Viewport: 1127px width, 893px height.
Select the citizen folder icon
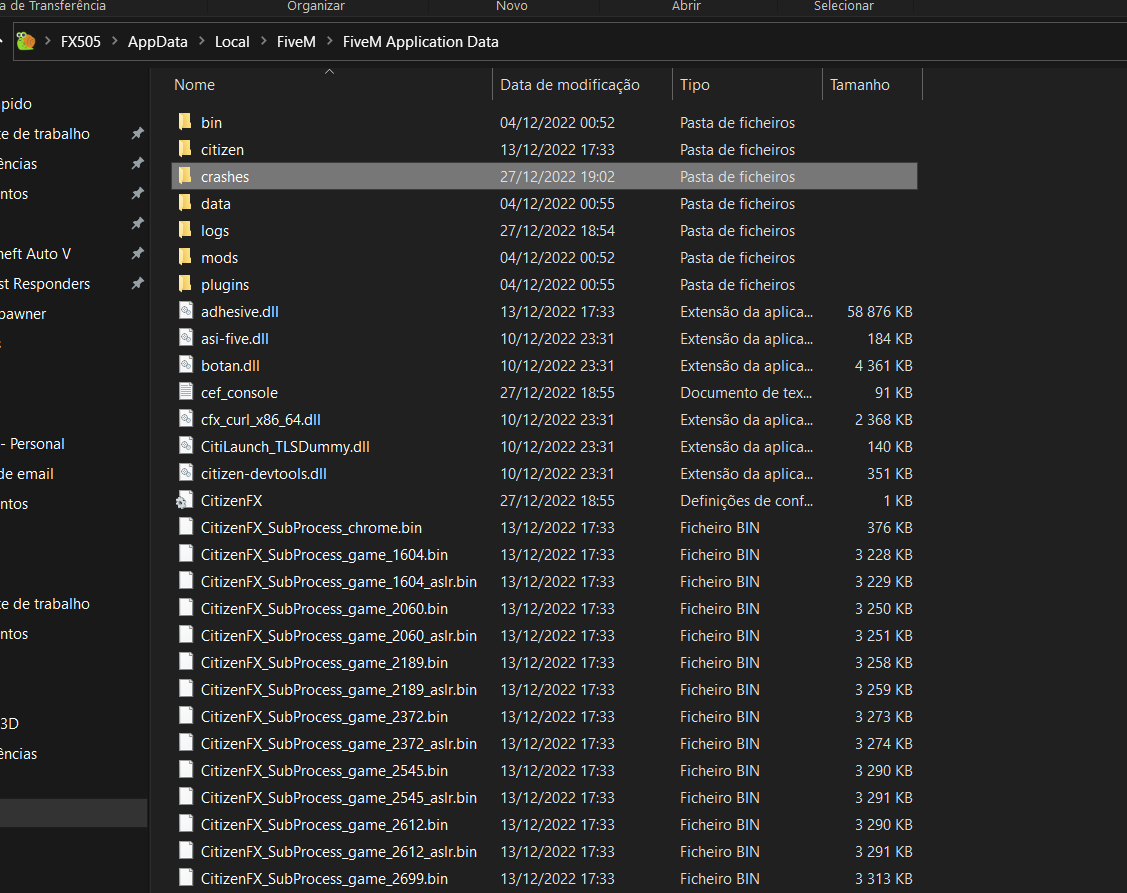[185, 149]
